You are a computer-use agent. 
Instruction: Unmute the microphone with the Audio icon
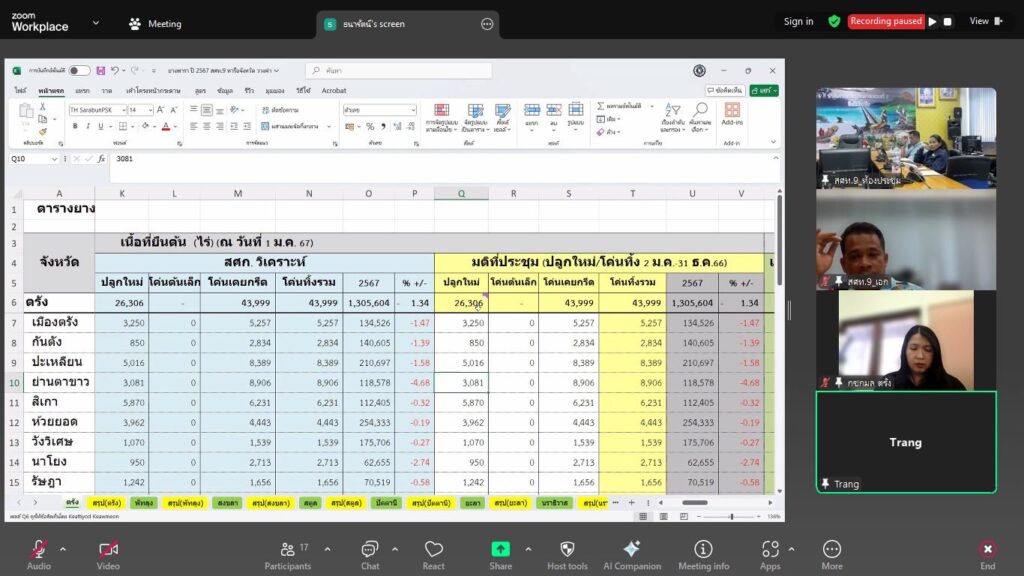[39, 549]
